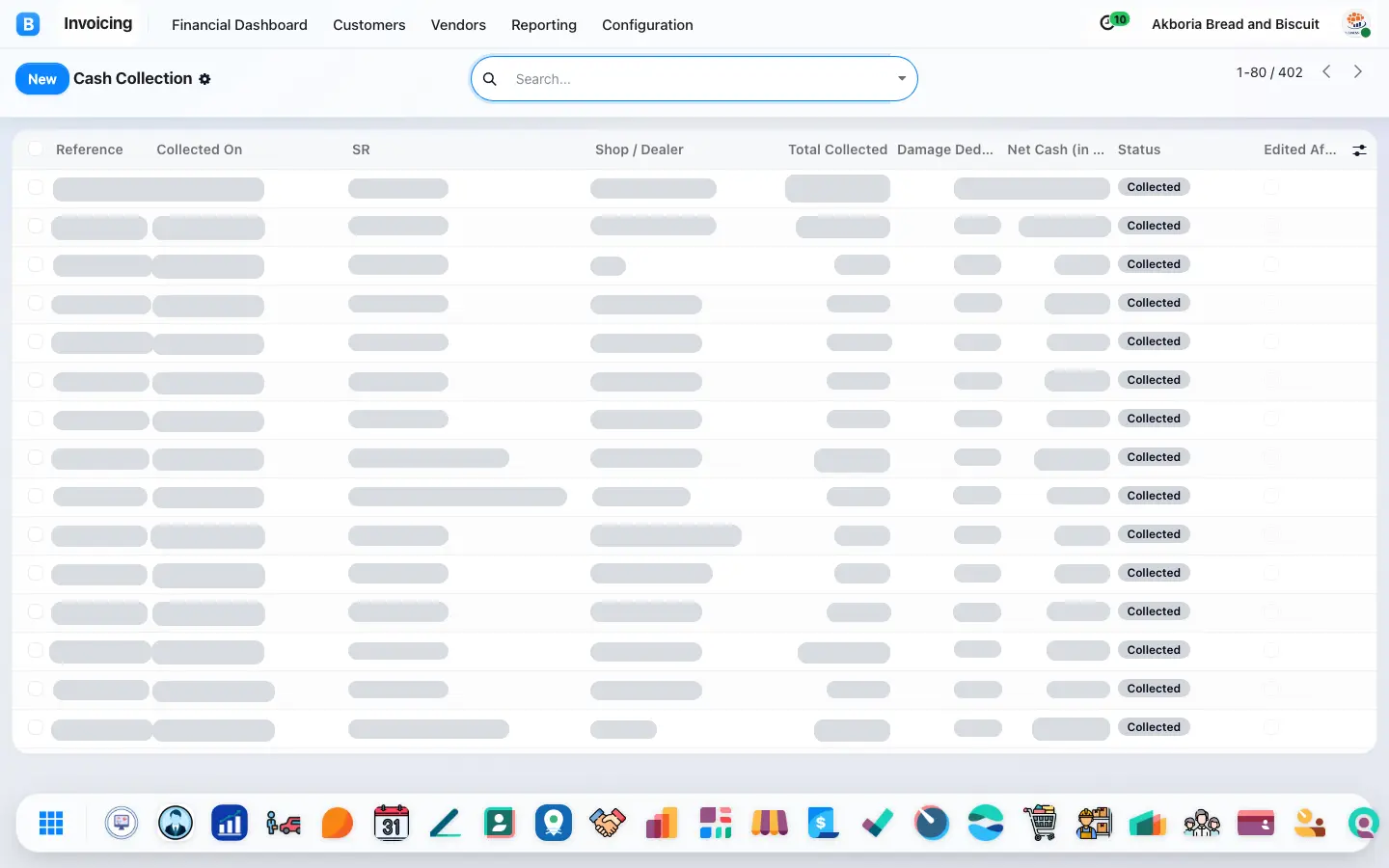Launch the three-people employees dock app
The image size is (1389, 868).
click(1202, 823)
